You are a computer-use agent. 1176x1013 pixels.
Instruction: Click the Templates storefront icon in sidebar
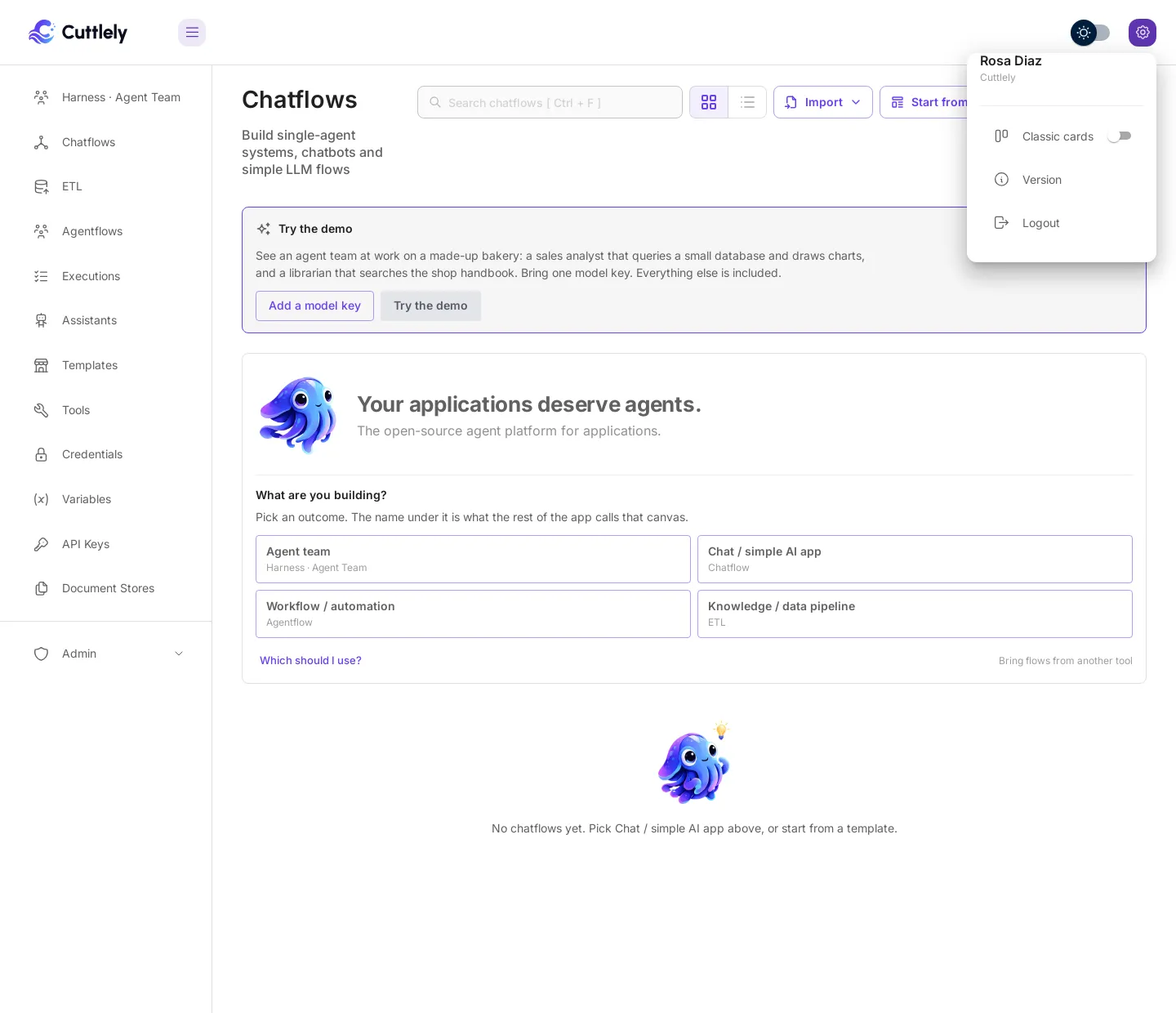tap(41, 365)
